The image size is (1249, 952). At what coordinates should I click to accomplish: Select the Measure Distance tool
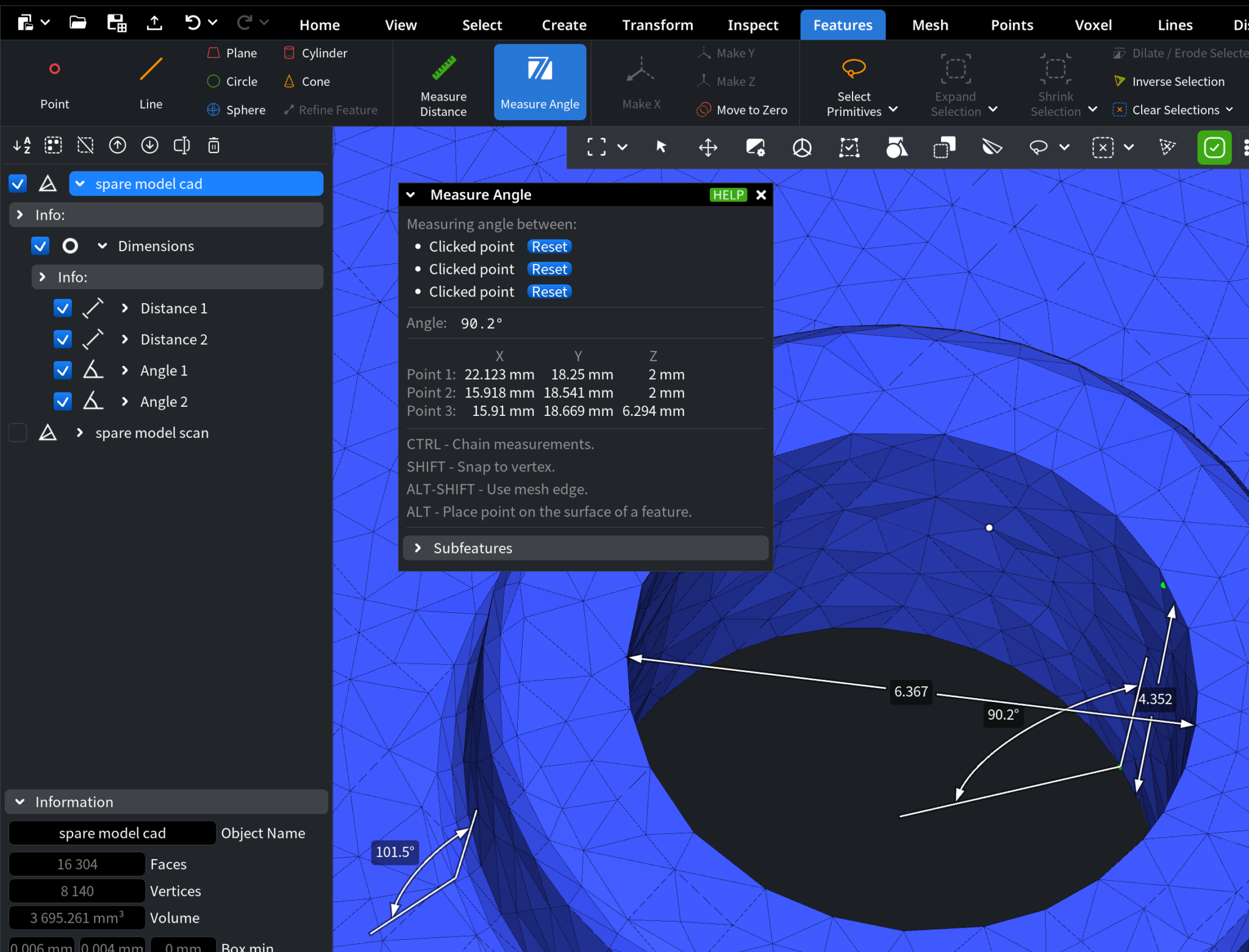pyautogui.click(x=443, y=82)
